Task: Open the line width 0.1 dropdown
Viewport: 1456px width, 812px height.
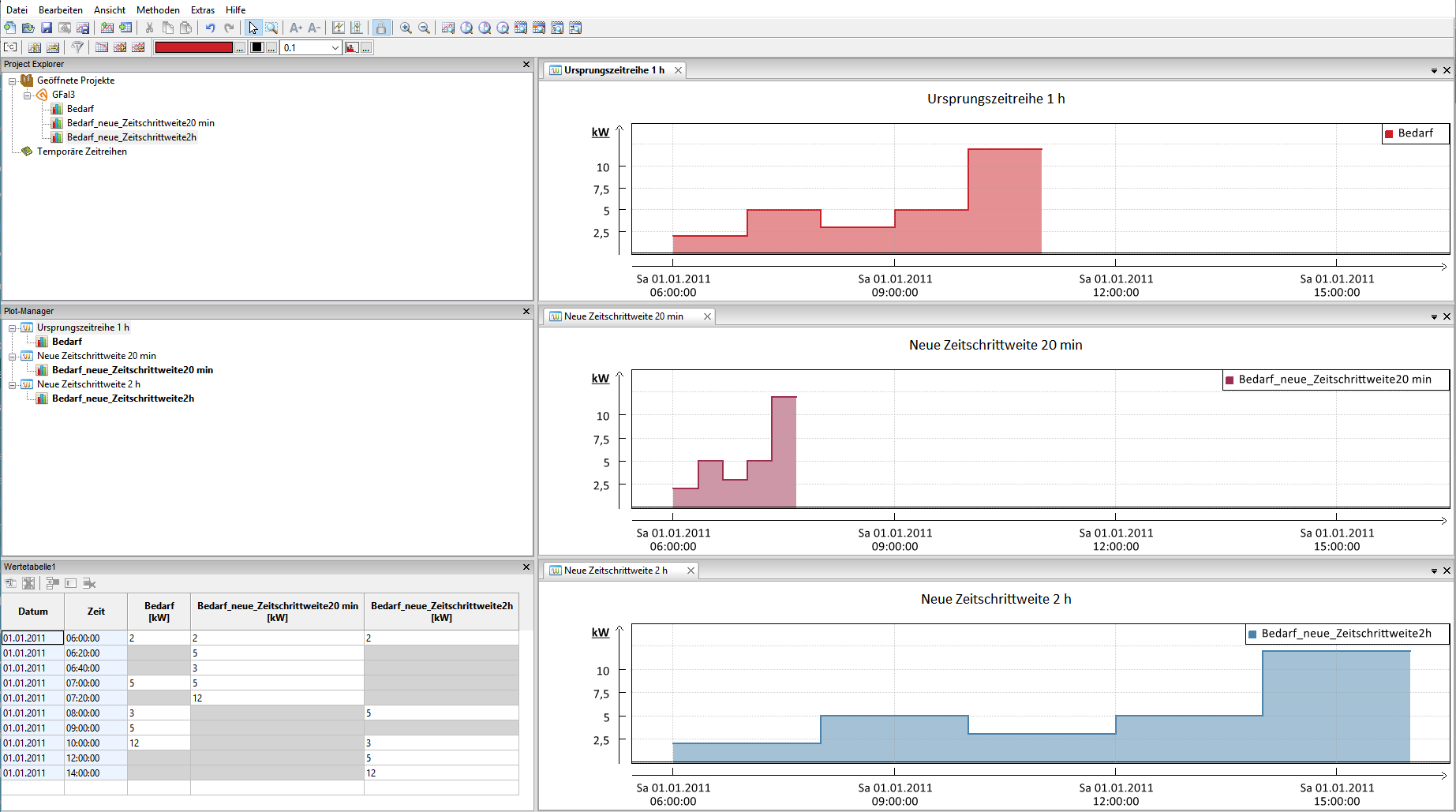Action: point(335,48)
